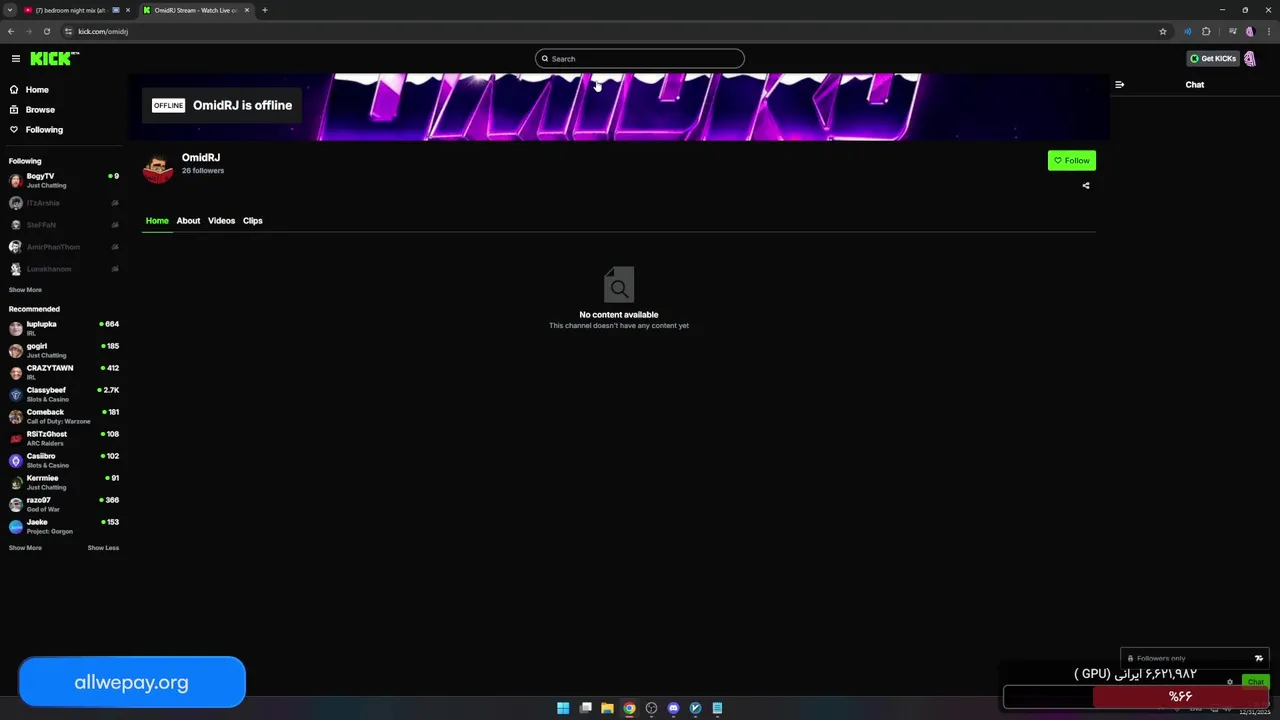The height and width of the screenshot is (720, 1280).
Task: Click the green Chat send button
Action: point(1256,682)
